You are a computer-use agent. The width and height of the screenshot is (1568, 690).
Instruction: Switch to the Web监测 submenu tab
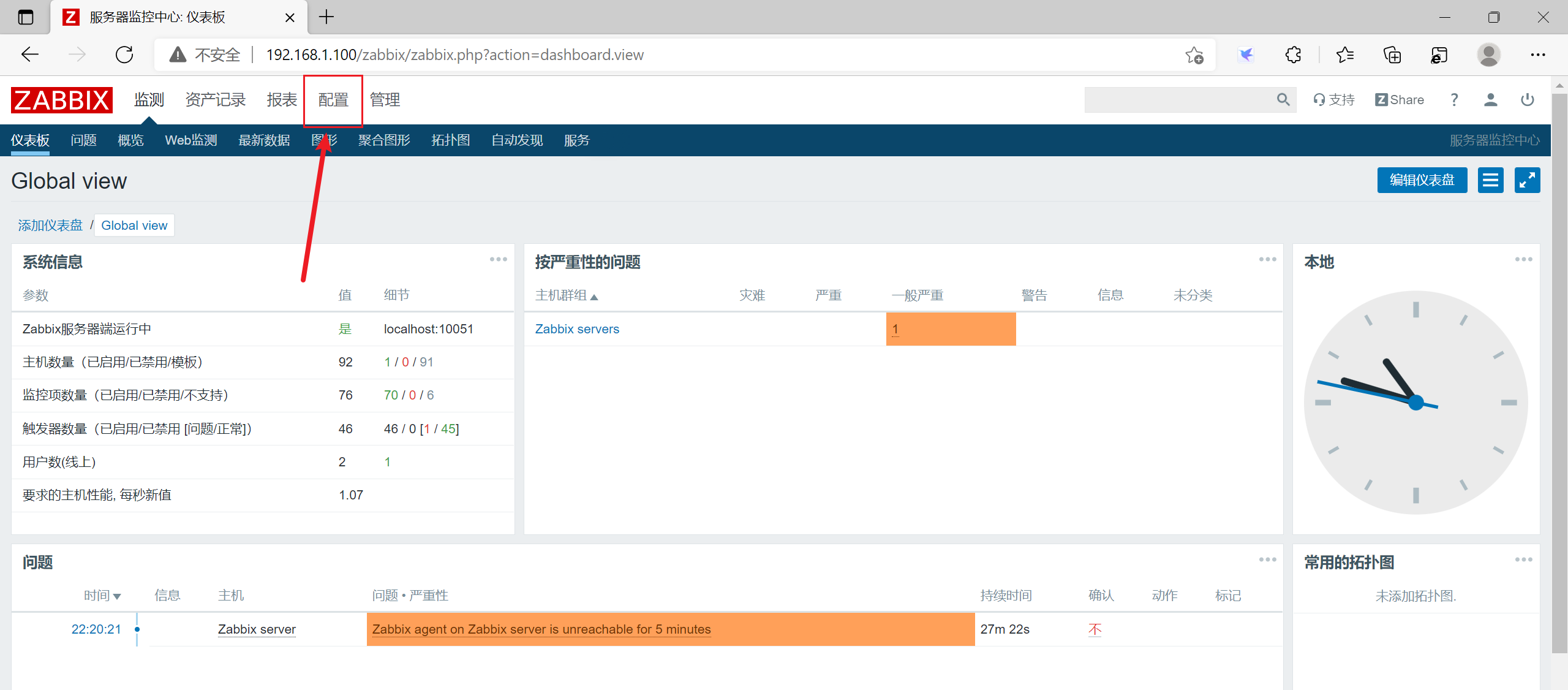[x=191, y=140]
